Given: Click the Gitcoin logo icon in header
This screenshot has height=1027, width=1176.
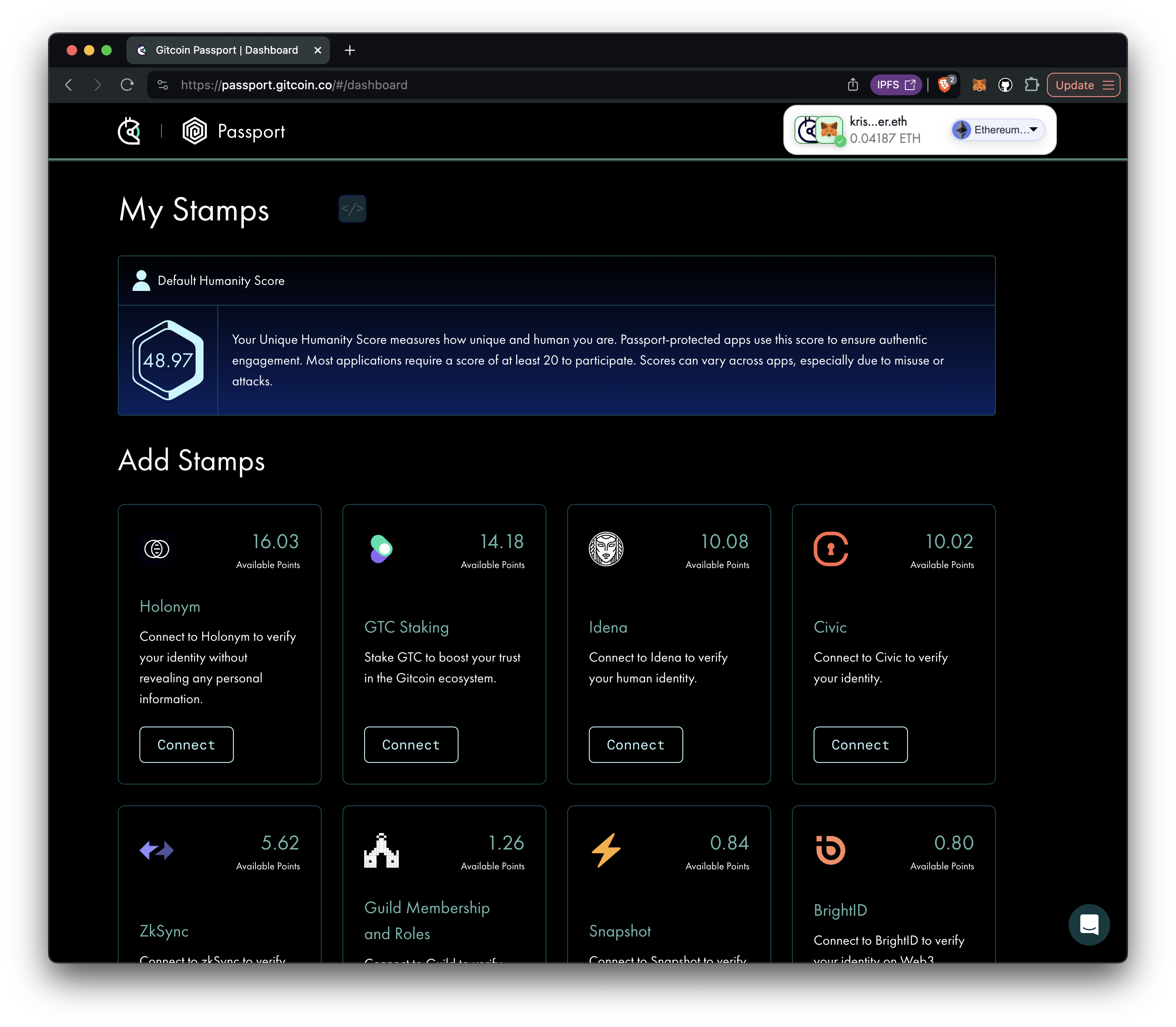Looking at the screenshot, I should [x=129, y=131].
